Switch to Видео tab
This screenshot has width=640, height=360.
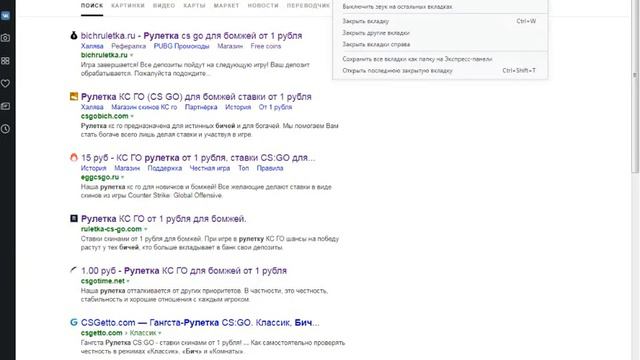coord(164,6)
